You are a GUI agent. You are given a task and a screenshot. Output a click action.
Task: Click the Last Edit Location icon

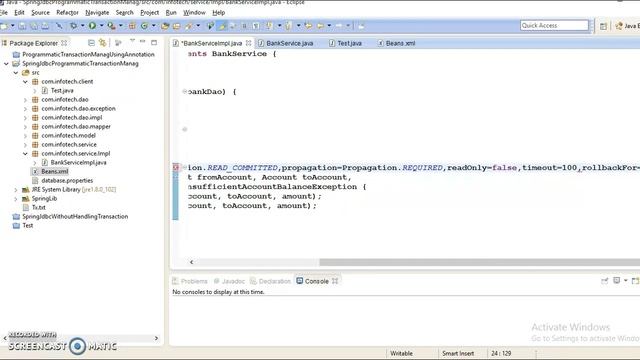click(308, 26)
